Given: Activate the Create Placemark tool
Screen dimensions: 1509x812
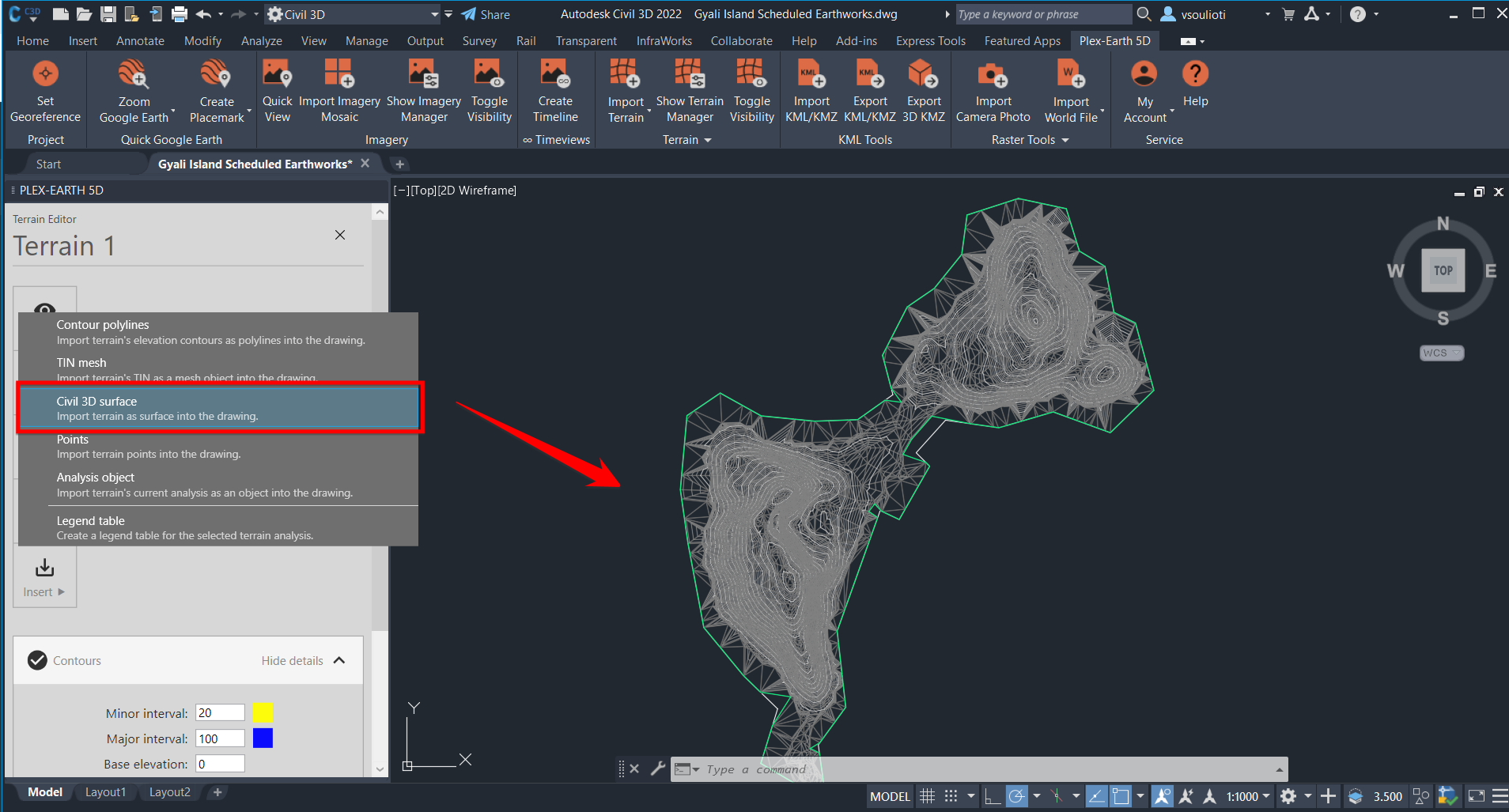Looking at the screenshot, I should (x=217, y=89).
